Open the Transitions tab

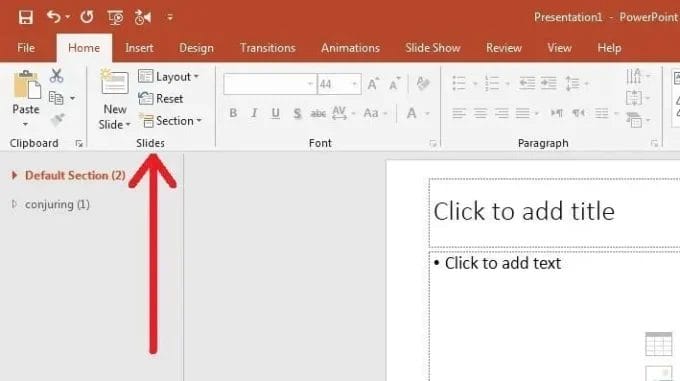coord(268,48)
